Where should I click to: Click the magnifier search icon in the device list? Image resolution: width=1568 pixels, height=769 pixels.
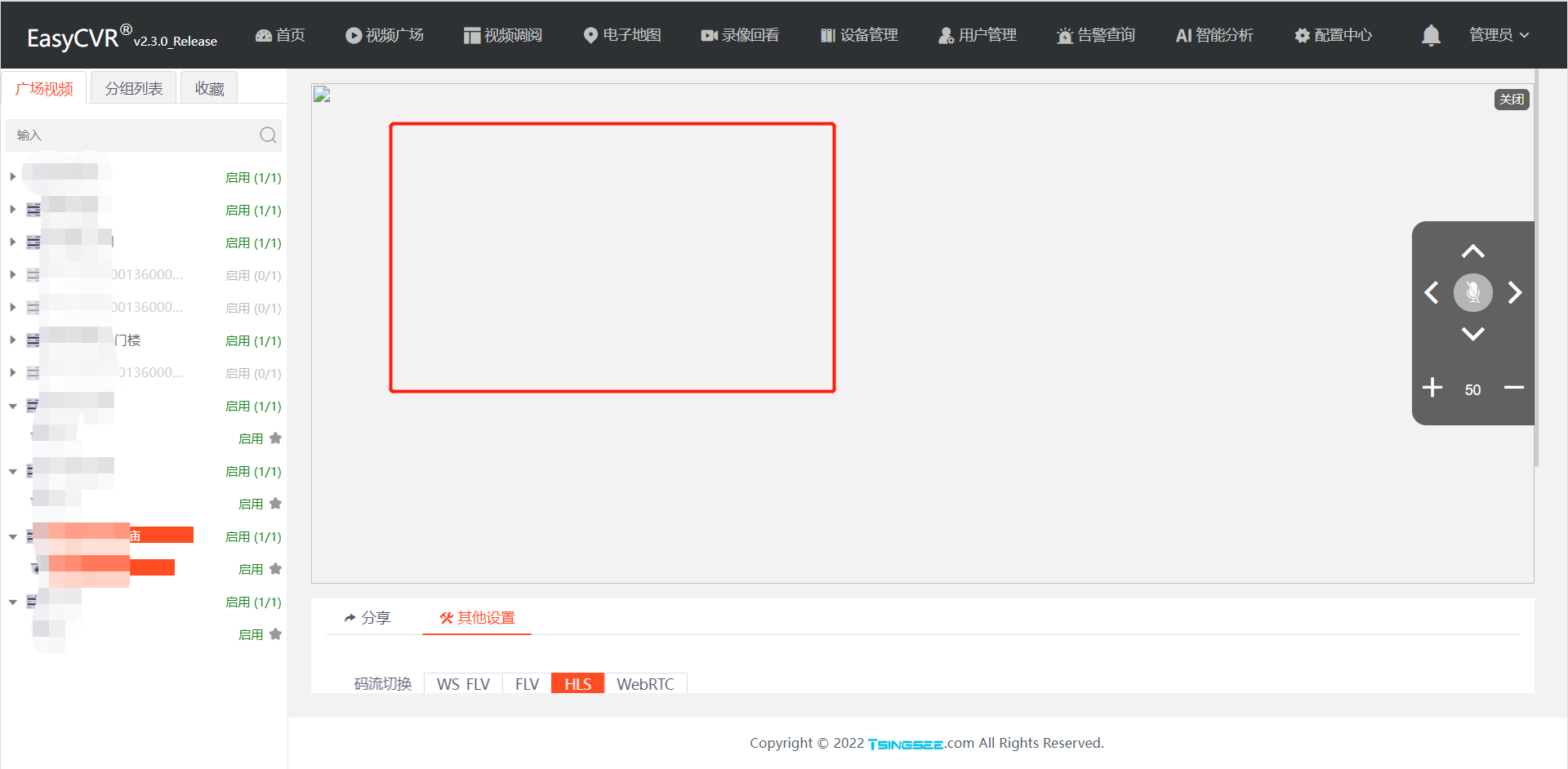click(x=268, y=136)
